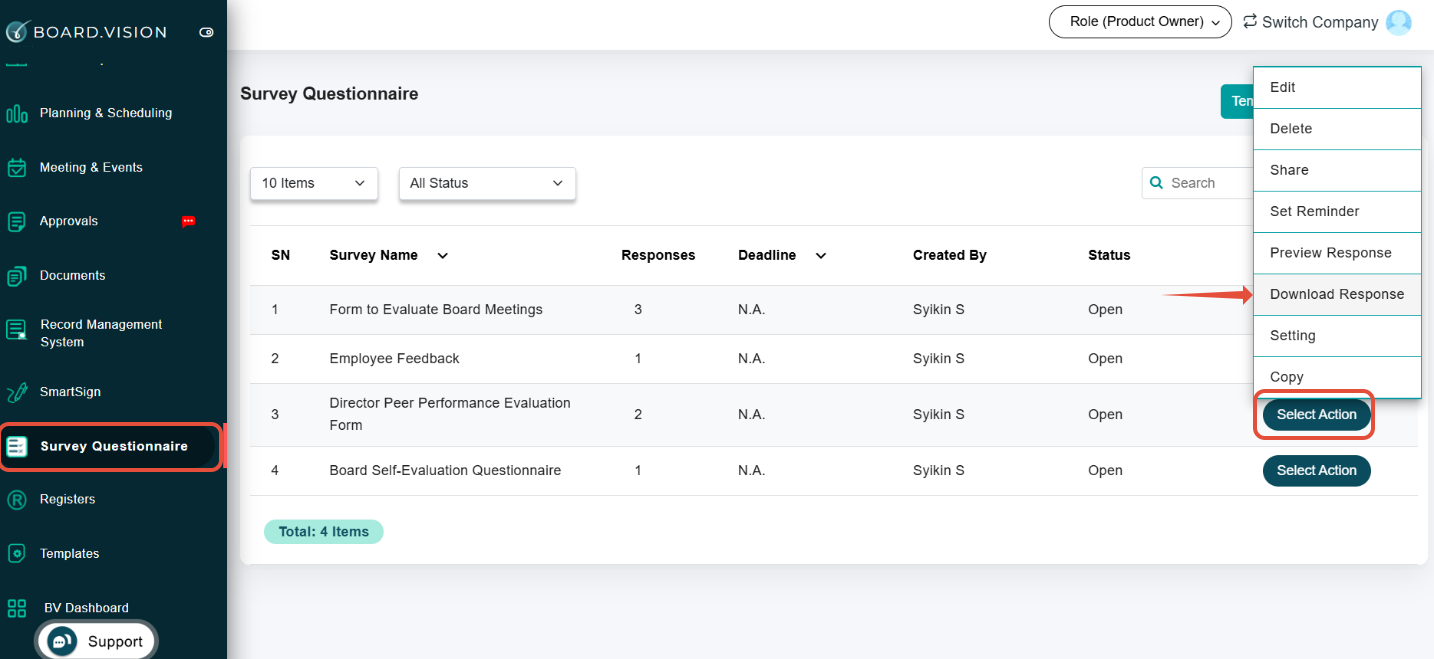This screenshot has height=659, width=1434.
Task: Expand the Role (Product Owner) dropdown
Action: pos(1139,22)
